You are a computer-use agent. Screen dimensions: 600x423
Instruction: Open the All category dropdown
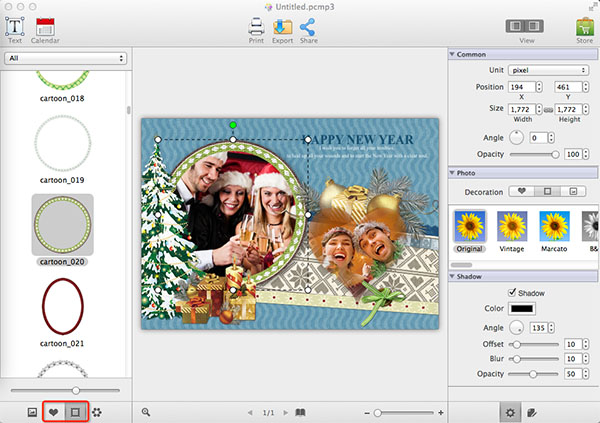(x=66, y=59)
